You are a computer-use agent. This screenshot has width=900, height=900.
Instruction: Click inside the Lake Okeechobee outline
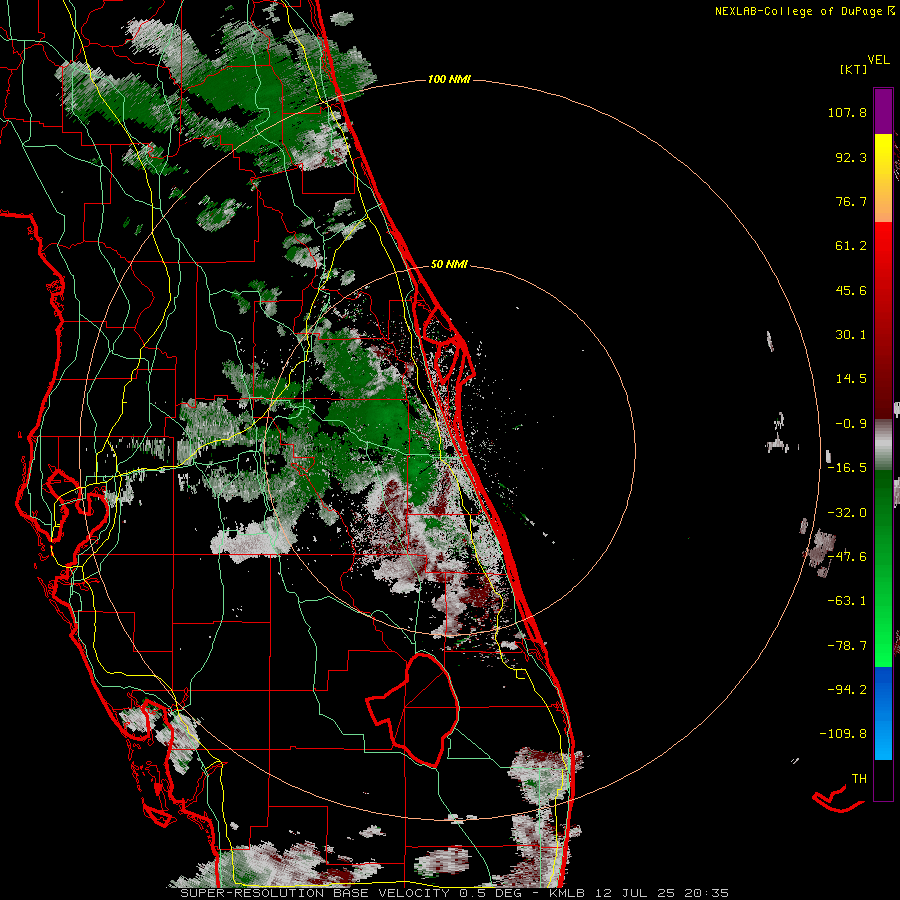tap(425, 709)
